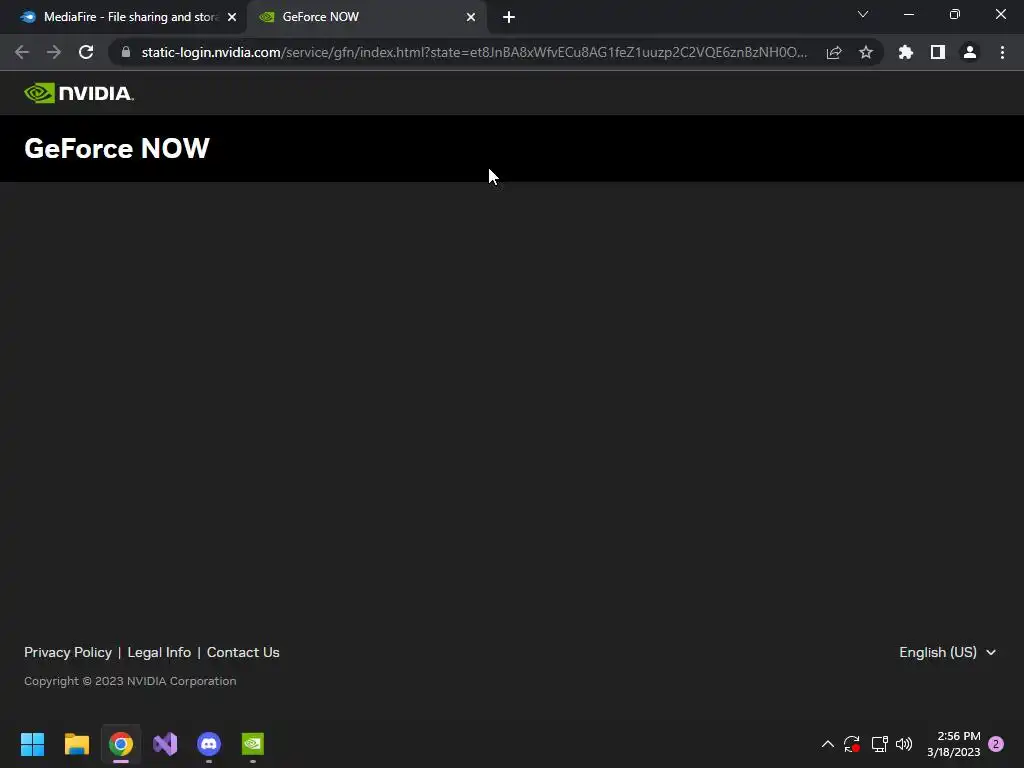The height and width of the screenshot is (768, 1024).
Task: Open the Contact Us link
Action: (243, 652)
